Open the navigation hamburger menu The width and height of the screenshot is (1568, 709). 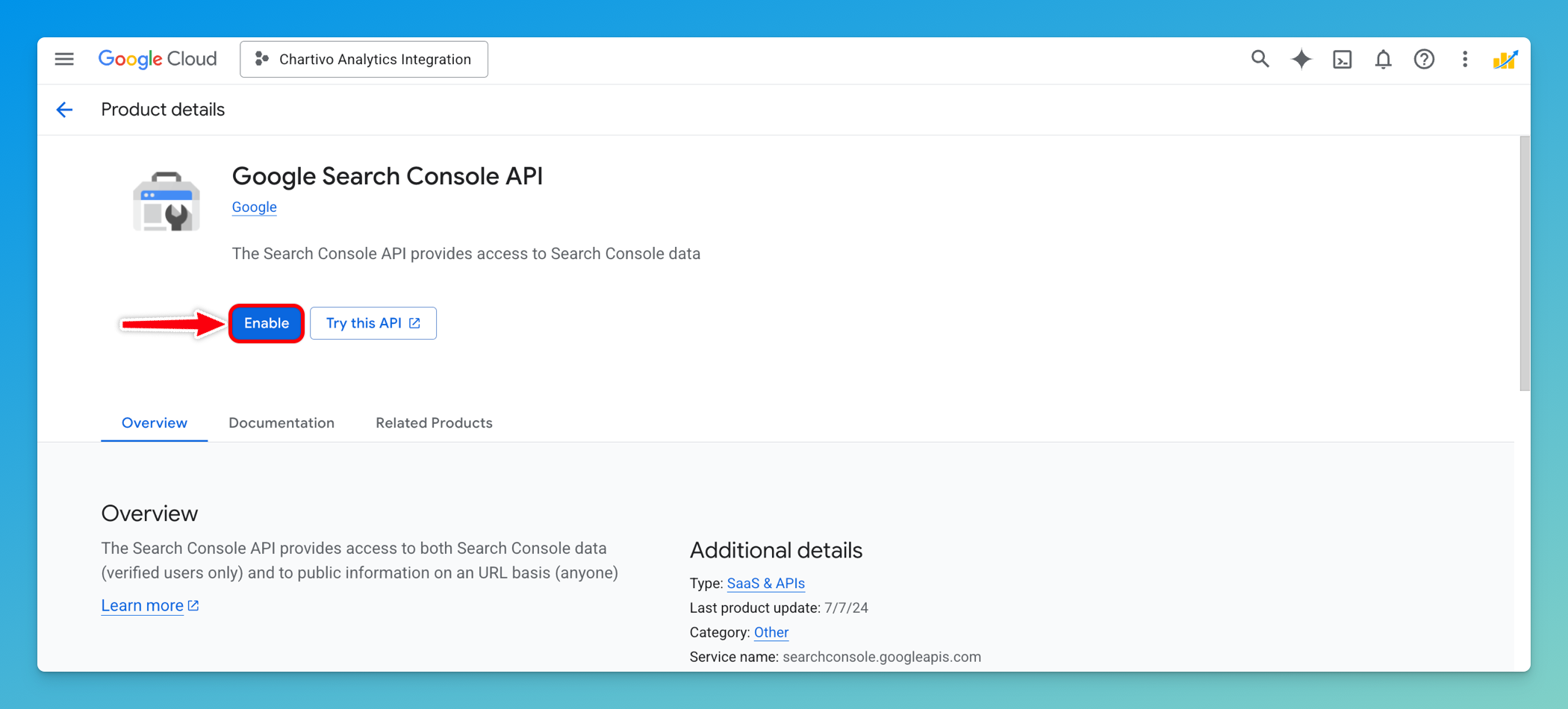[x=64, y=59]
